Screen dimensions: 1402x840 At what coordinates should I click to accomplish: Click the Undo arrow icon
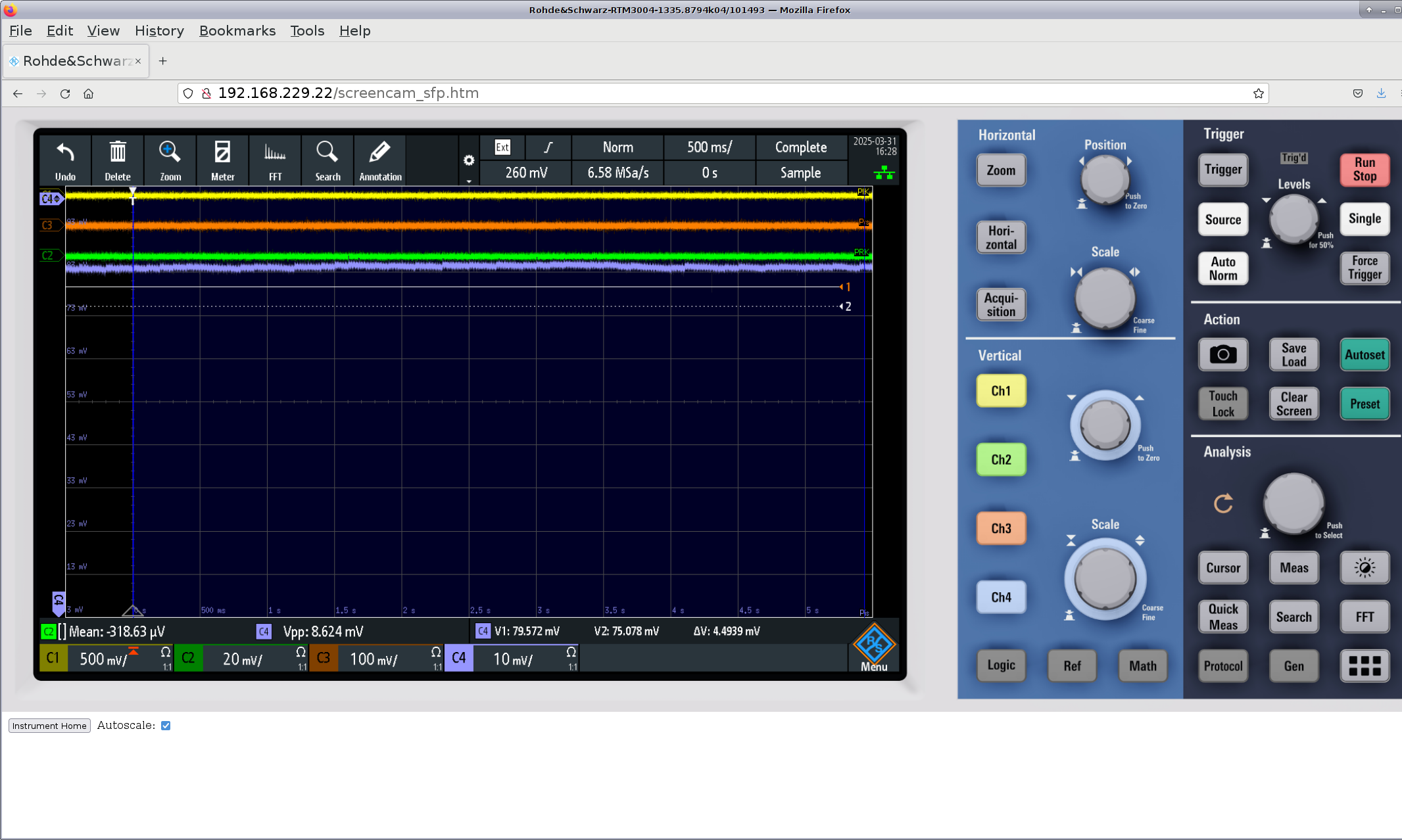point(65,160)
